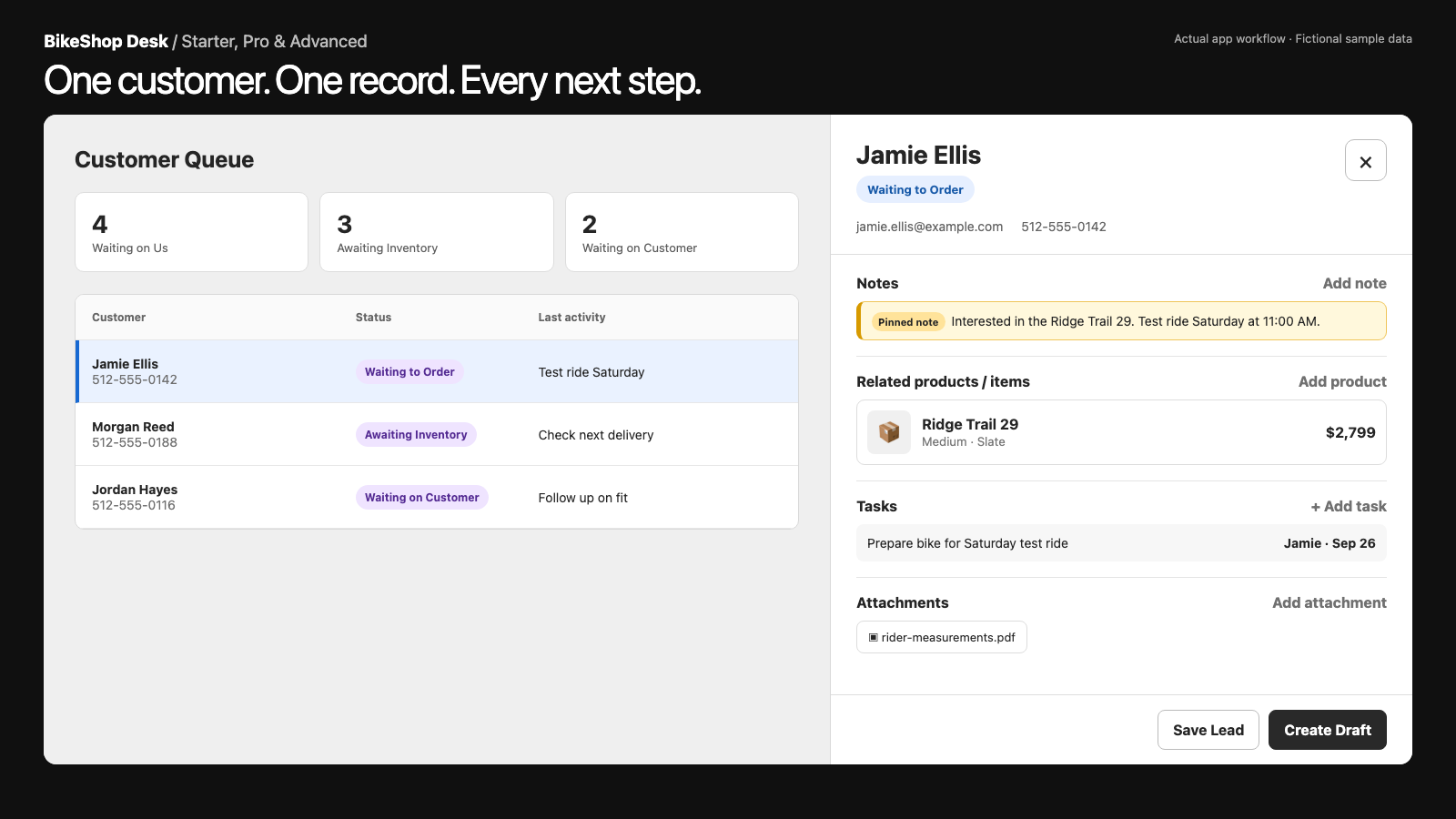Click Waiting on Customer badge for Jordan Hayes
Viewport: 1456px width, 819px height.
tap(421, 497)
